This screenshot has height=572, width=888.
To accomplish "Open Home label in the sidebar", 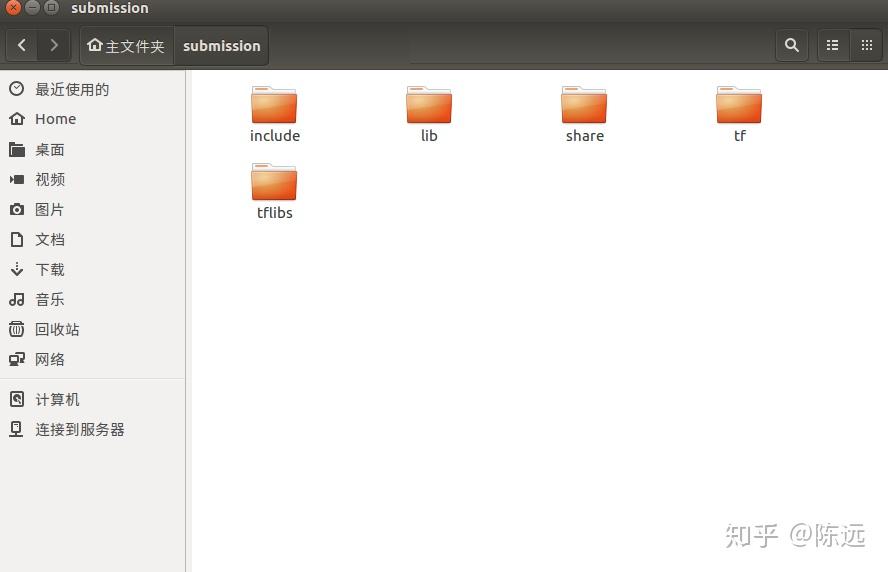I will [56, 119].
